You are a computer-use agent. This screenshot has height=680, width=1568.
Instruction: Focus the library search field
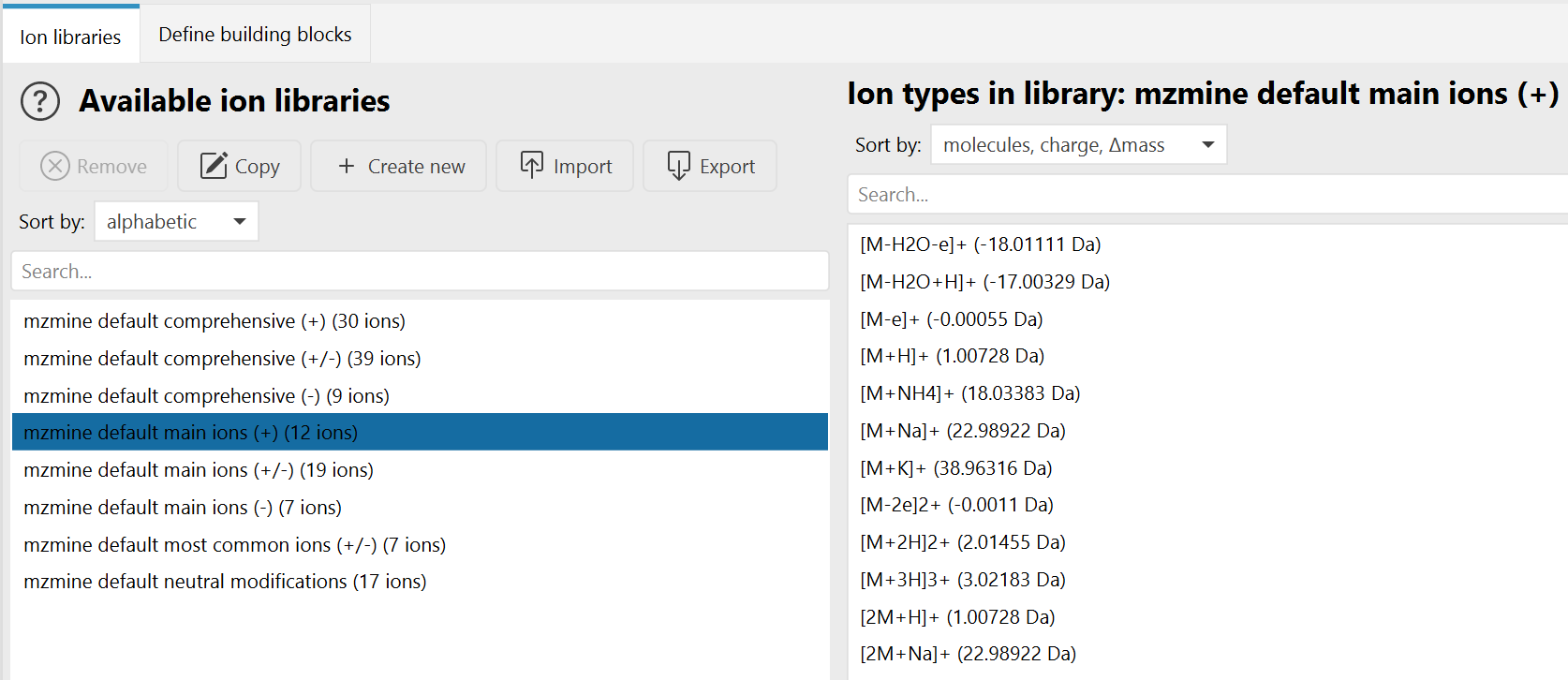(x=420, y=271)
